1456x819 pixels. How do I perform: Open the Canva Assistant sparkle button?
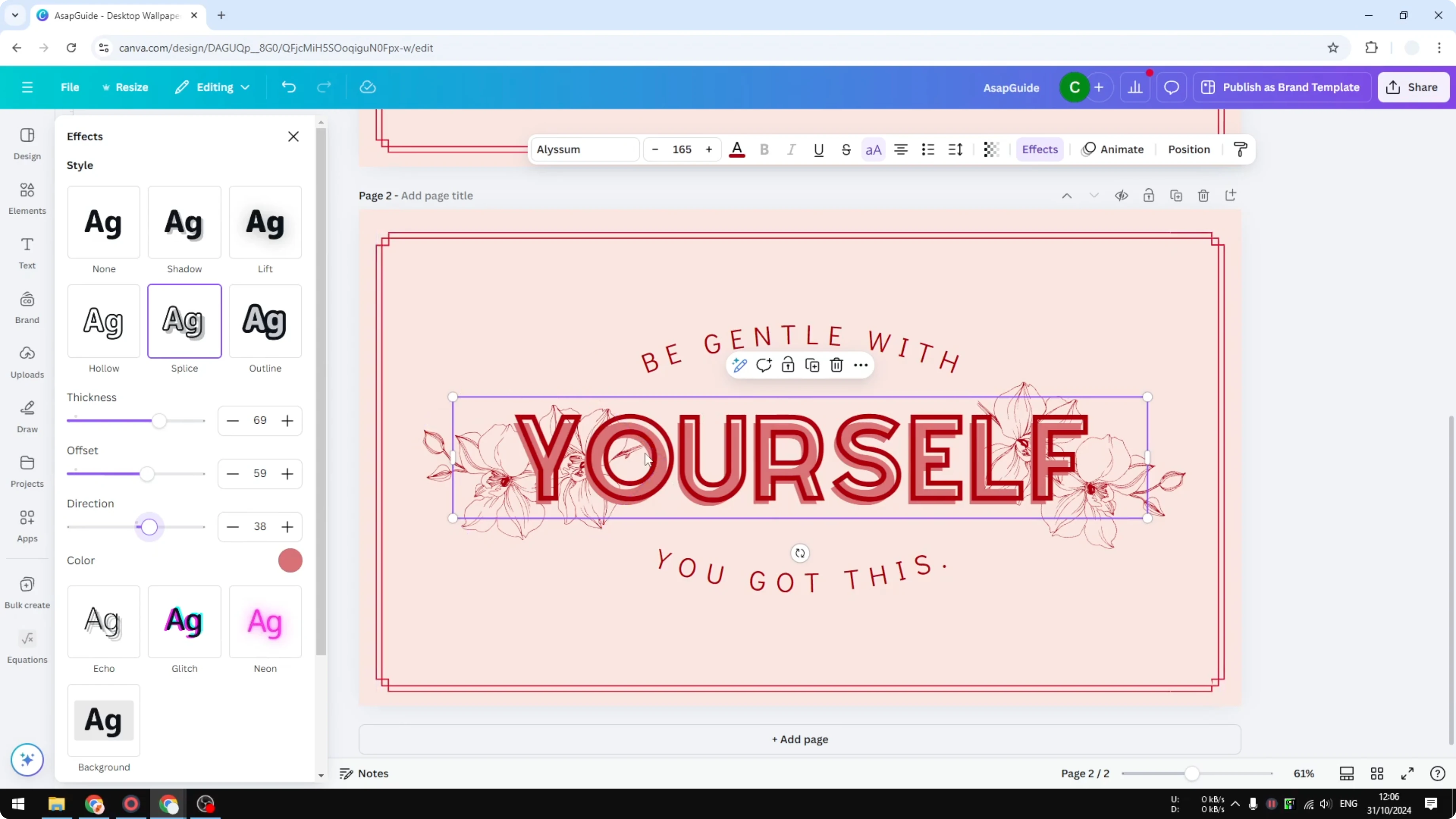tap(27, 760)
